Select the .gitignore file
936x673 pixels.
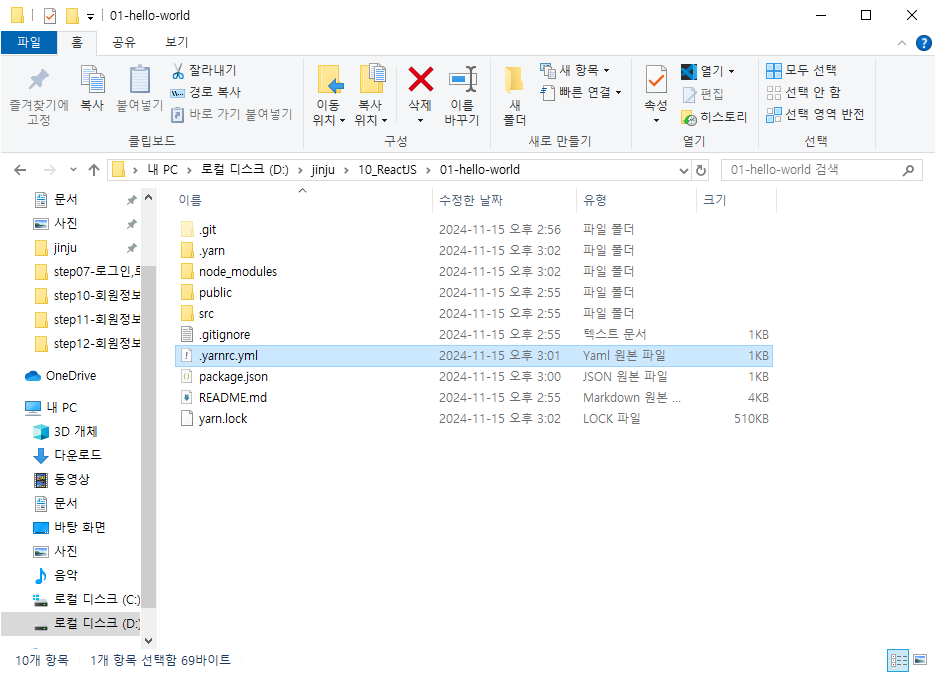click(474, 334)
